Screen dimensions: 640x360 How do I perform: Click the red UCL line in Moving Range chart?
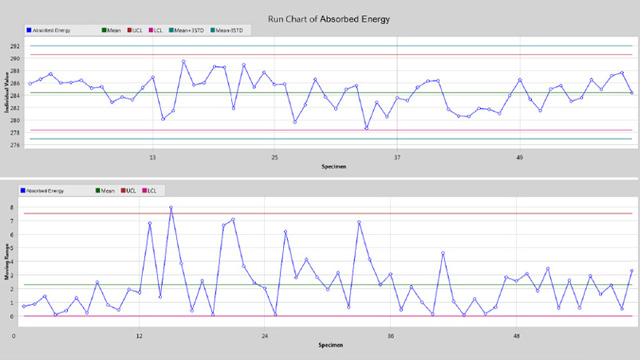pos(329,213)
